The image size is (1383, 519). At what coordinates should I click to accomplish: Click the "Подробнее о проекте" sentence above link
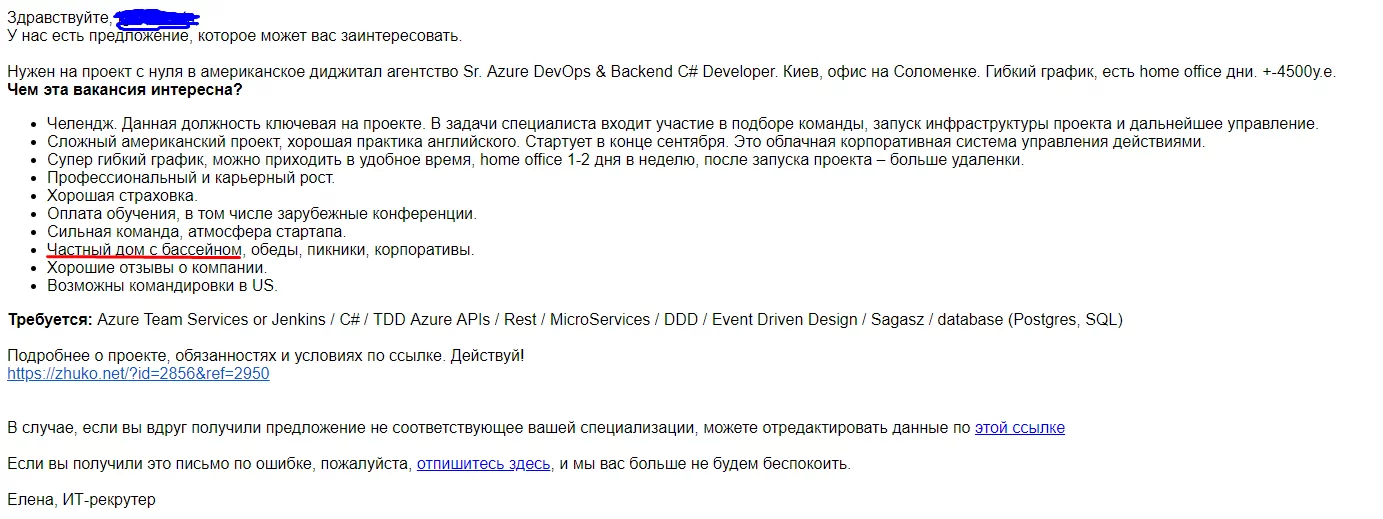265,356
